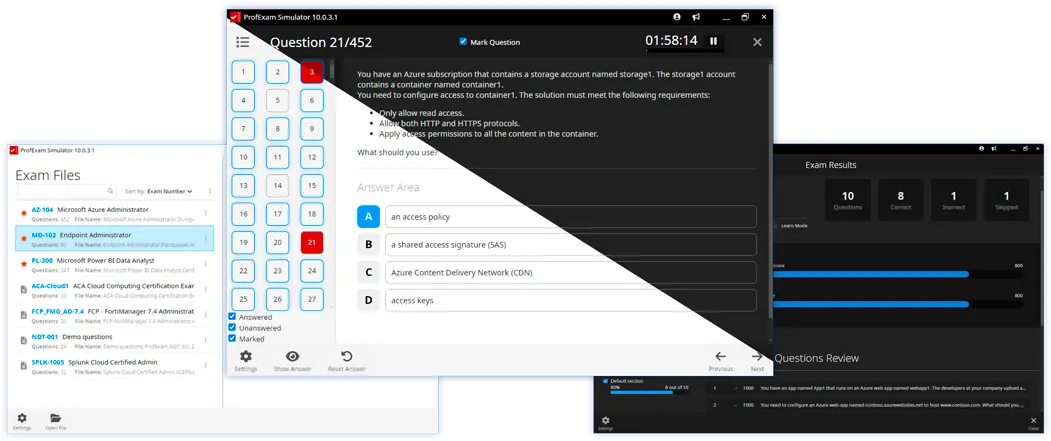Viewport: 1051px width, 441px height.
Task: Go to Previous question arrow
Action: [x=721, y=357]
